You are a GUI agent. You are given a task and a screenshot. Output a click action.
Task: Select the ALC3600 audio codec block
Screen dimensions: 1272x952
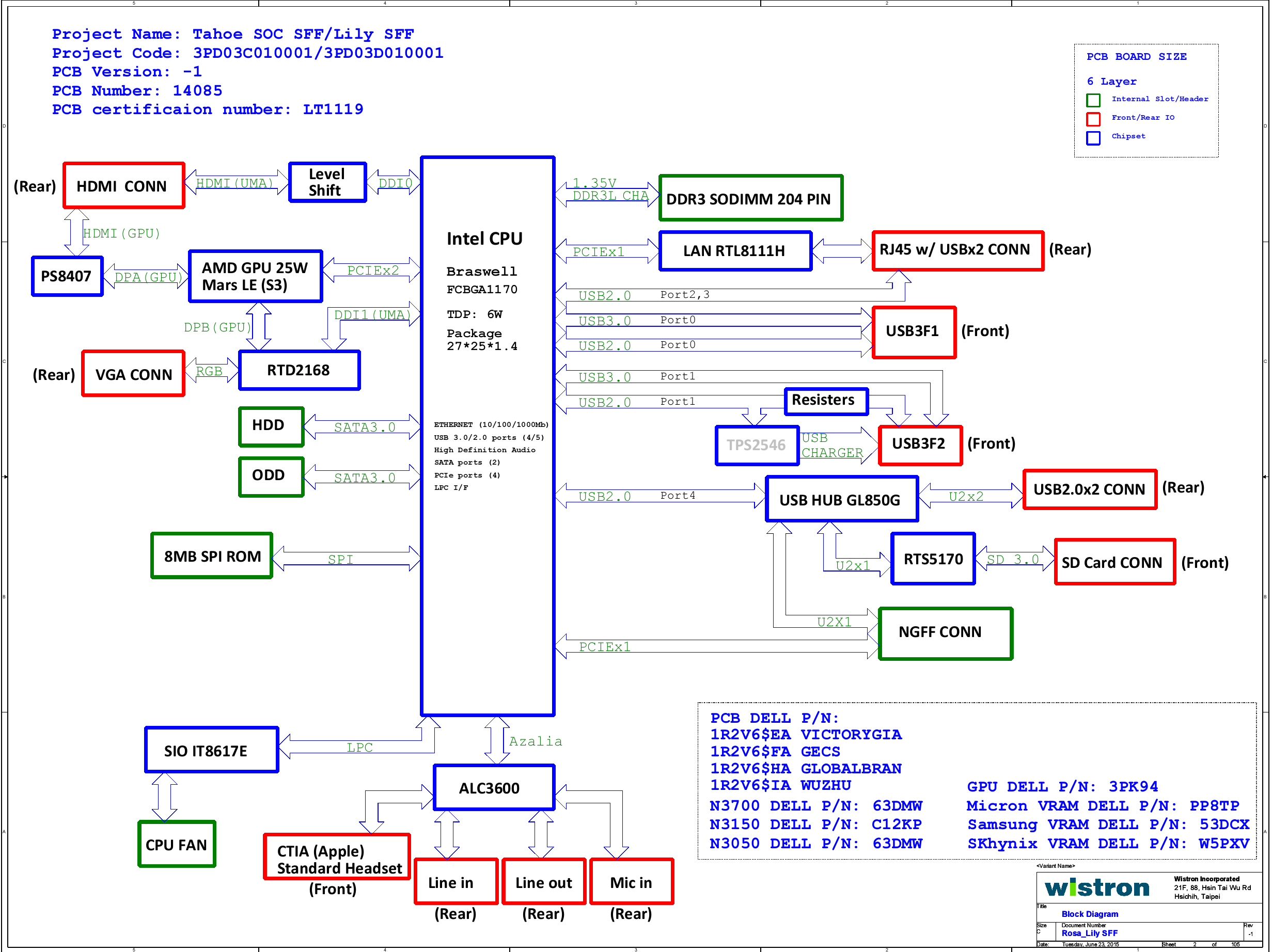[494, 787]
